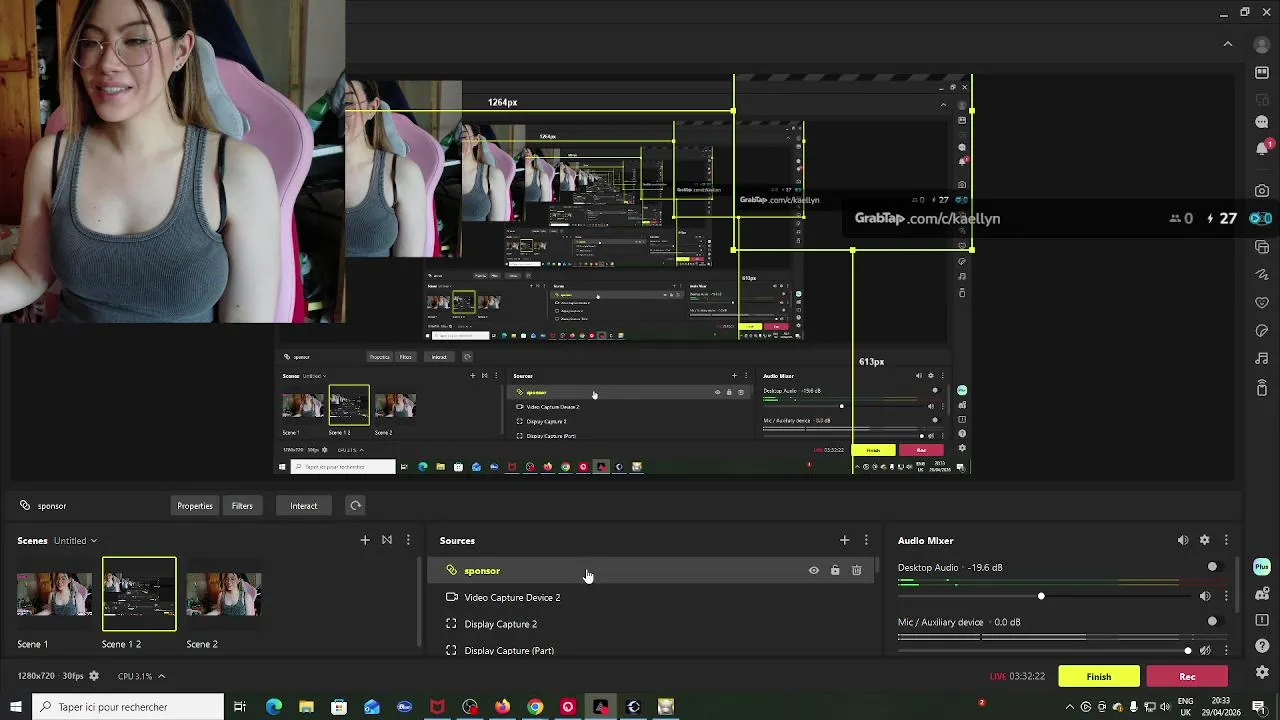
Task: Select the sponsor source row
Action: [653, 571]
